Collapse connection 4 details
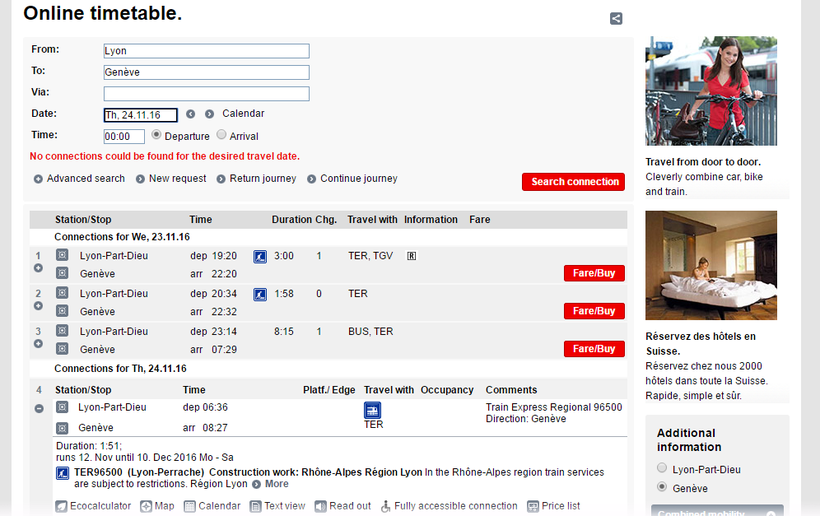This screenshot has height=516, width=820. click(x=38, y=408)
